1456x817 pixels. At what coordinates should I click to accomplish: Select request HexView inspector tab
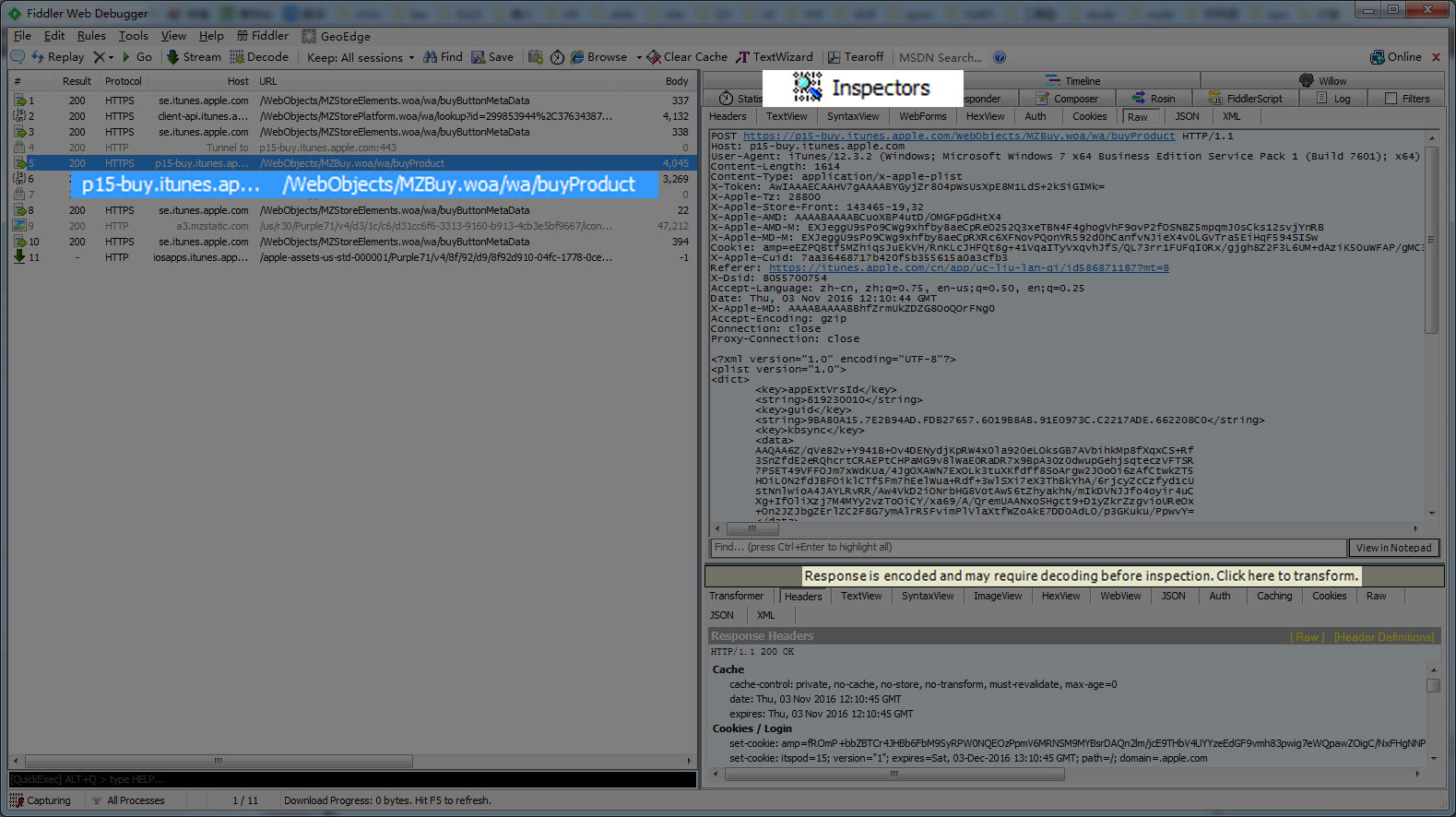pyautogui.click(x=985, y=116)
